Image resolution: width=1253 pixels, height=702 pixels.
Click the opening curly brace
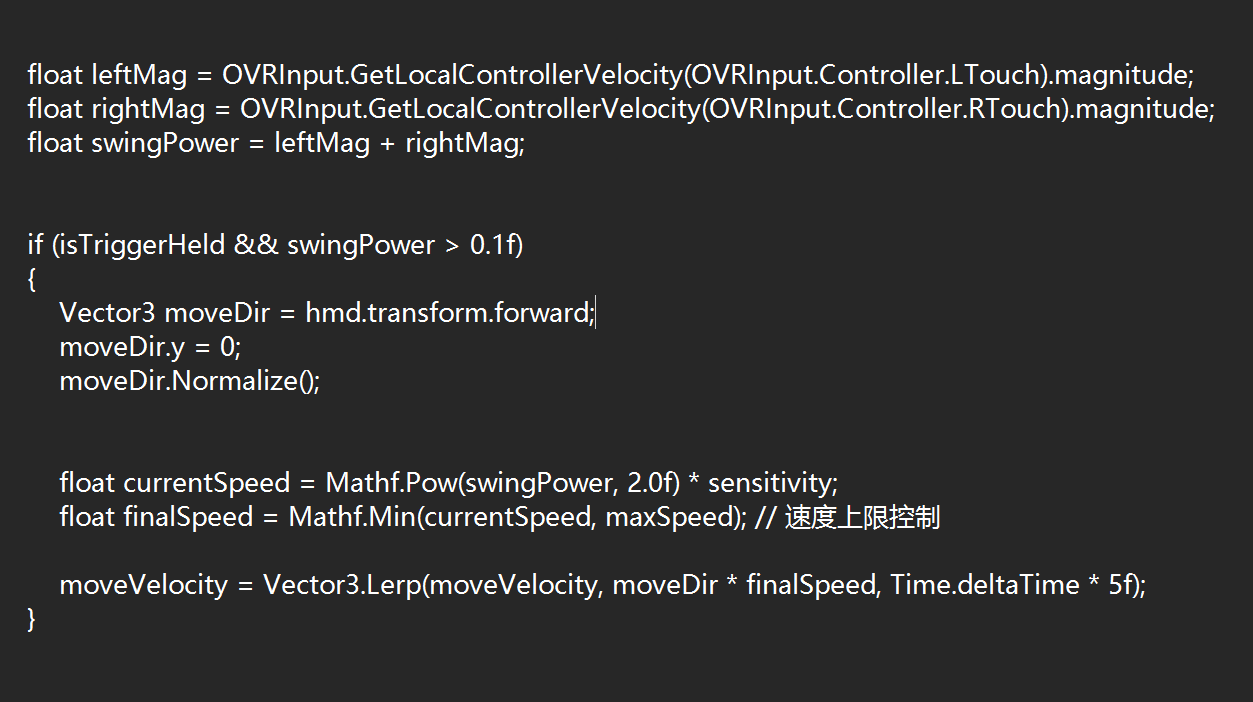click(x=32, y=280)
